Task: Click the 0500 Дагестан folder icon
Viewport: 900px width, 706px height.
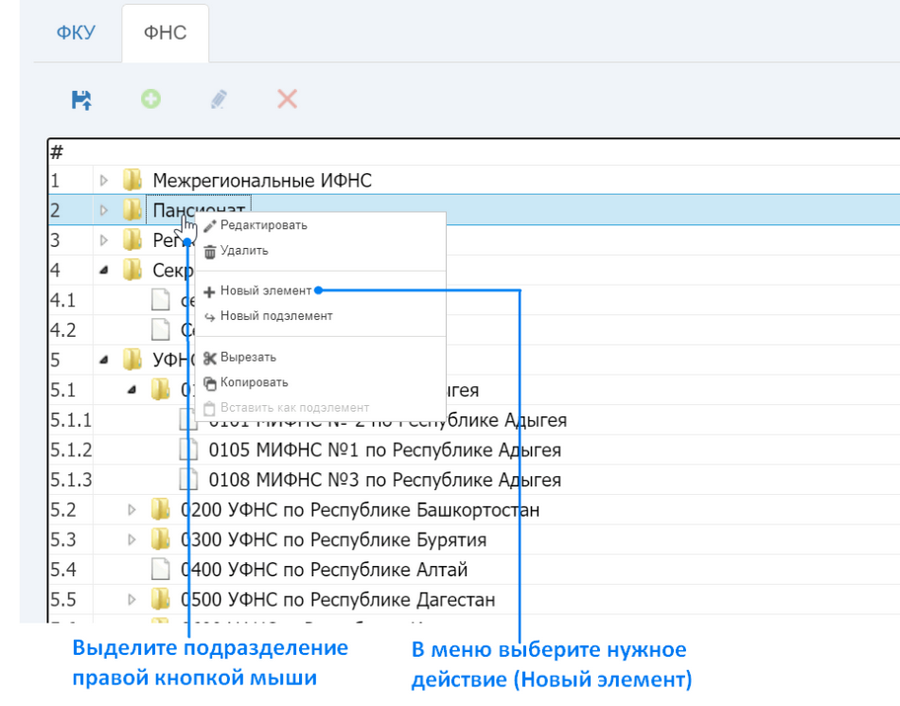Action: [x=161, y=599]
